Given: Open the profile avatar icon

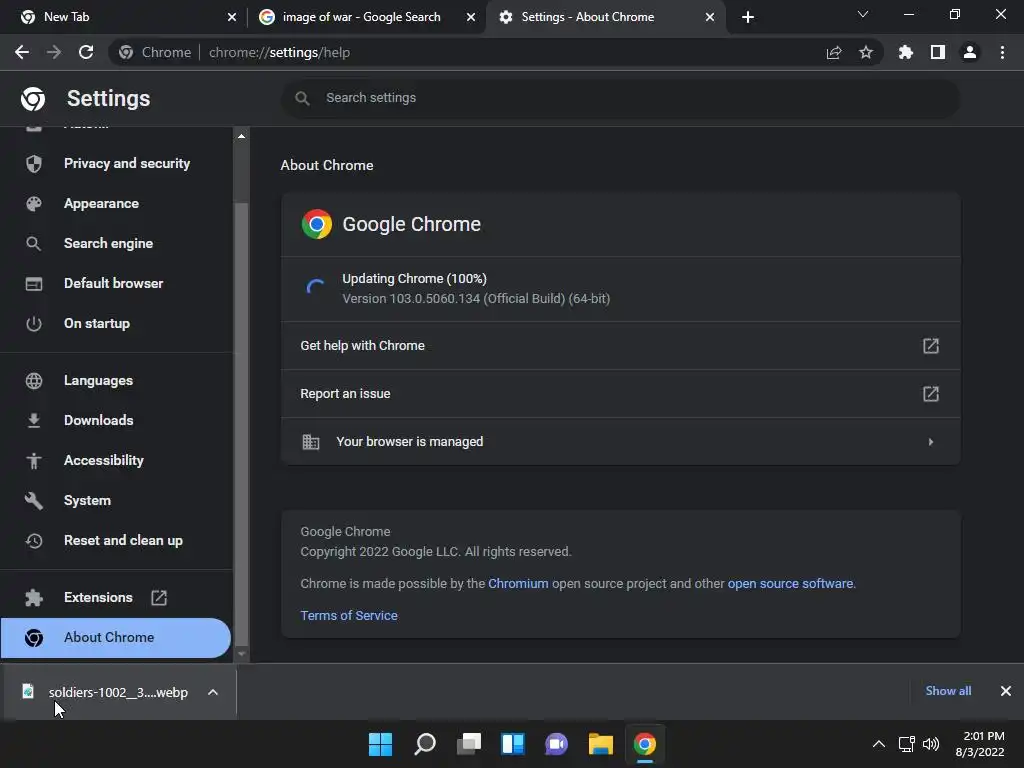Looking at the screenshot, I should click(970, 52).
